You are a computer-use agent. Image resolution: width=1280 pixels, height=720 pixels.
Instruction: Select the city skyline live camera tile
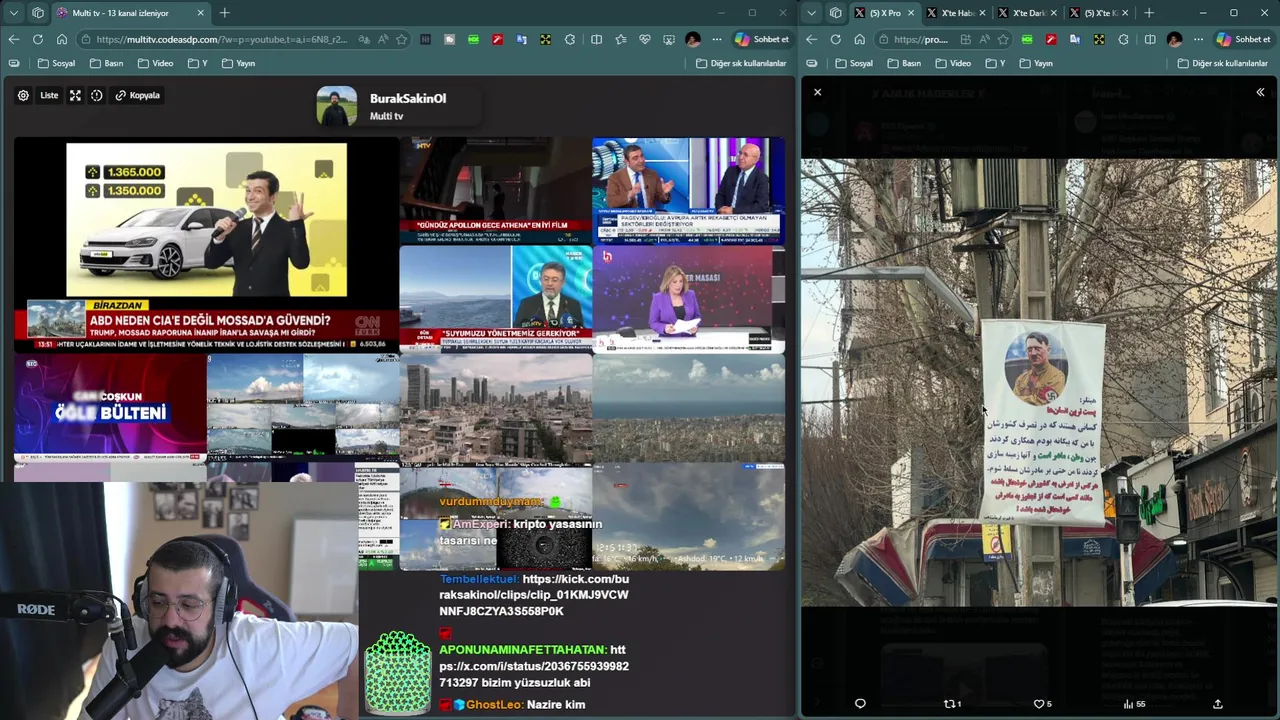495,410
